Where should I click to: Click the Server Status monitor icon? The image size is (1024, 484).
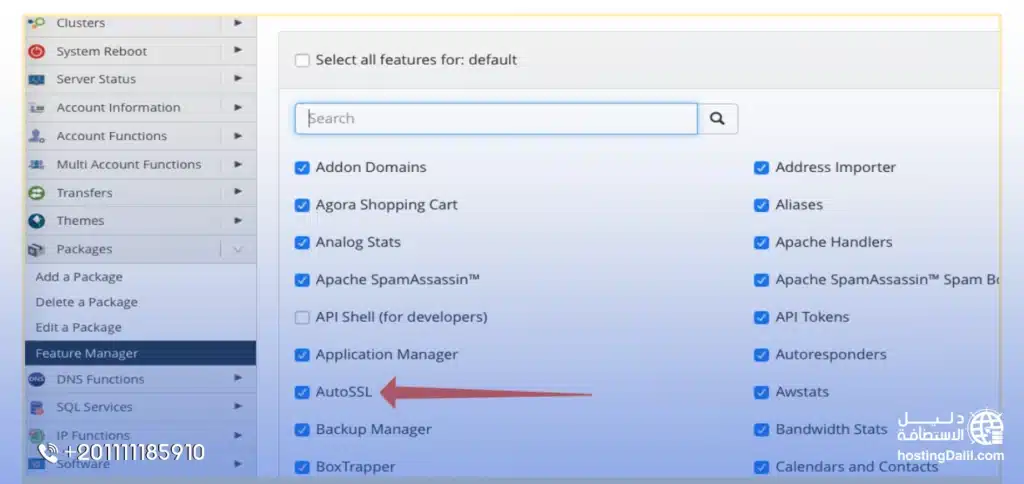(37, 79)
